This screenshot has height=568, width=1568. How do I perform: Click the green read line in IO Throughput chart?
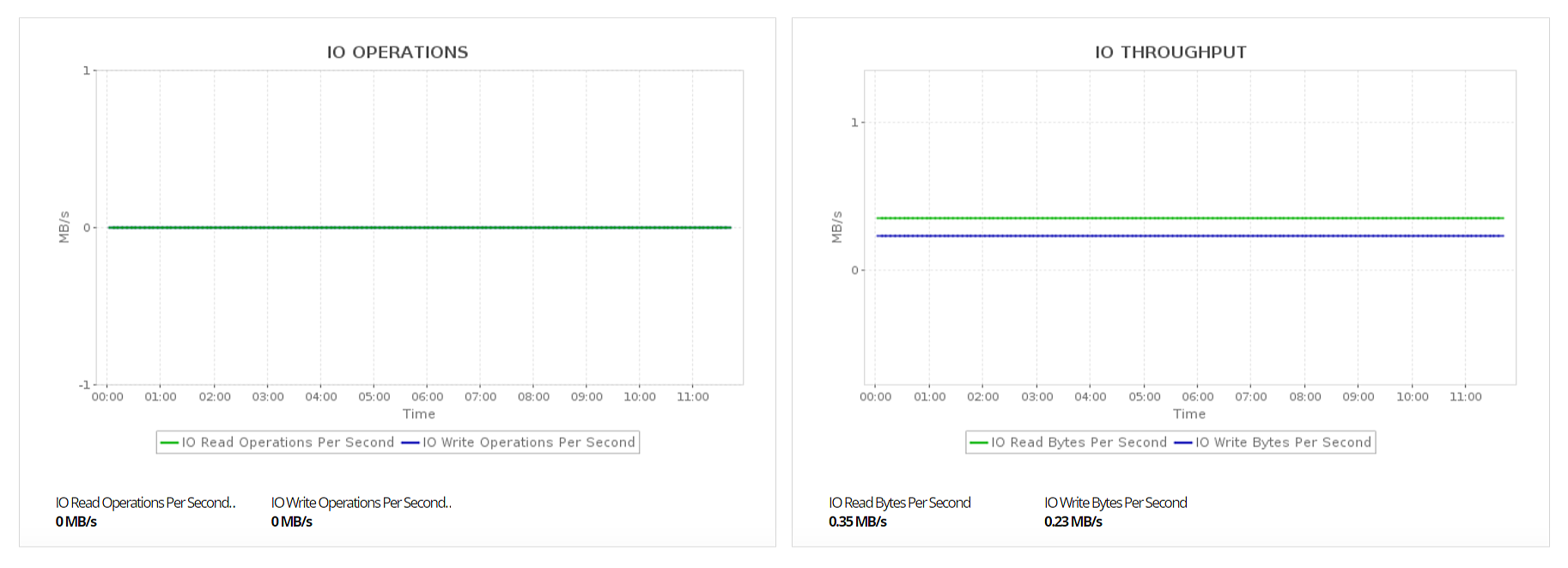click(x=1189, y=218)
